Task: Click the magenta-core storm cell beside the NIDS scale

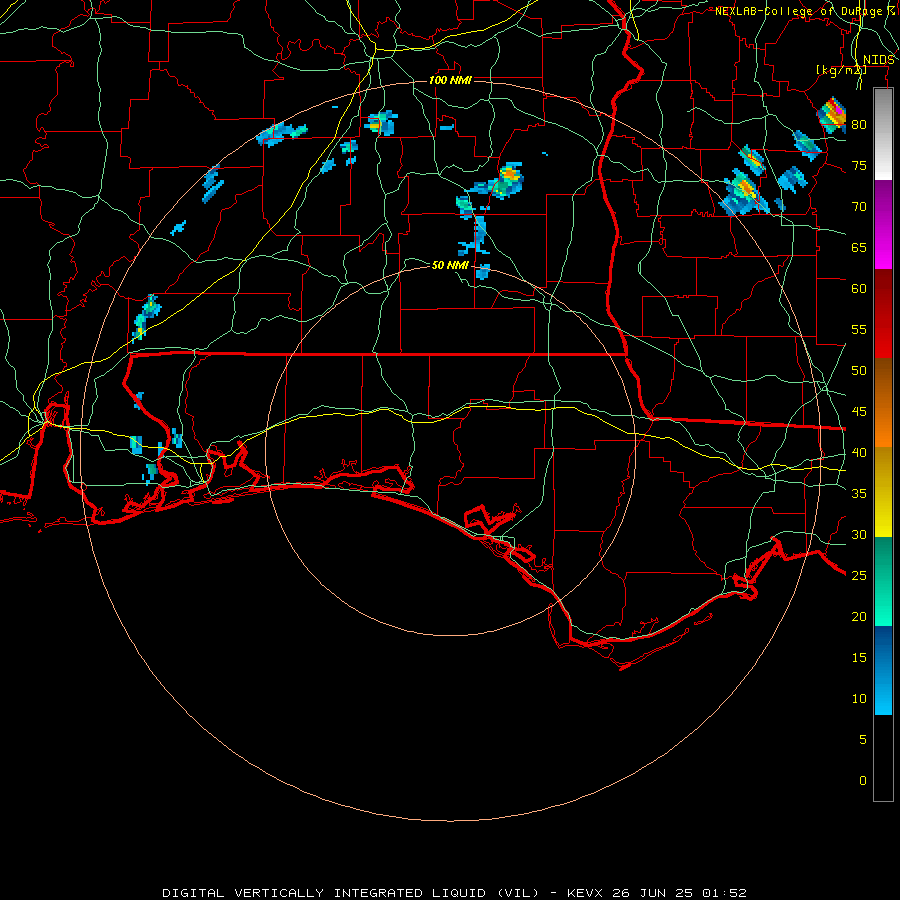Action: click(832, 115)
